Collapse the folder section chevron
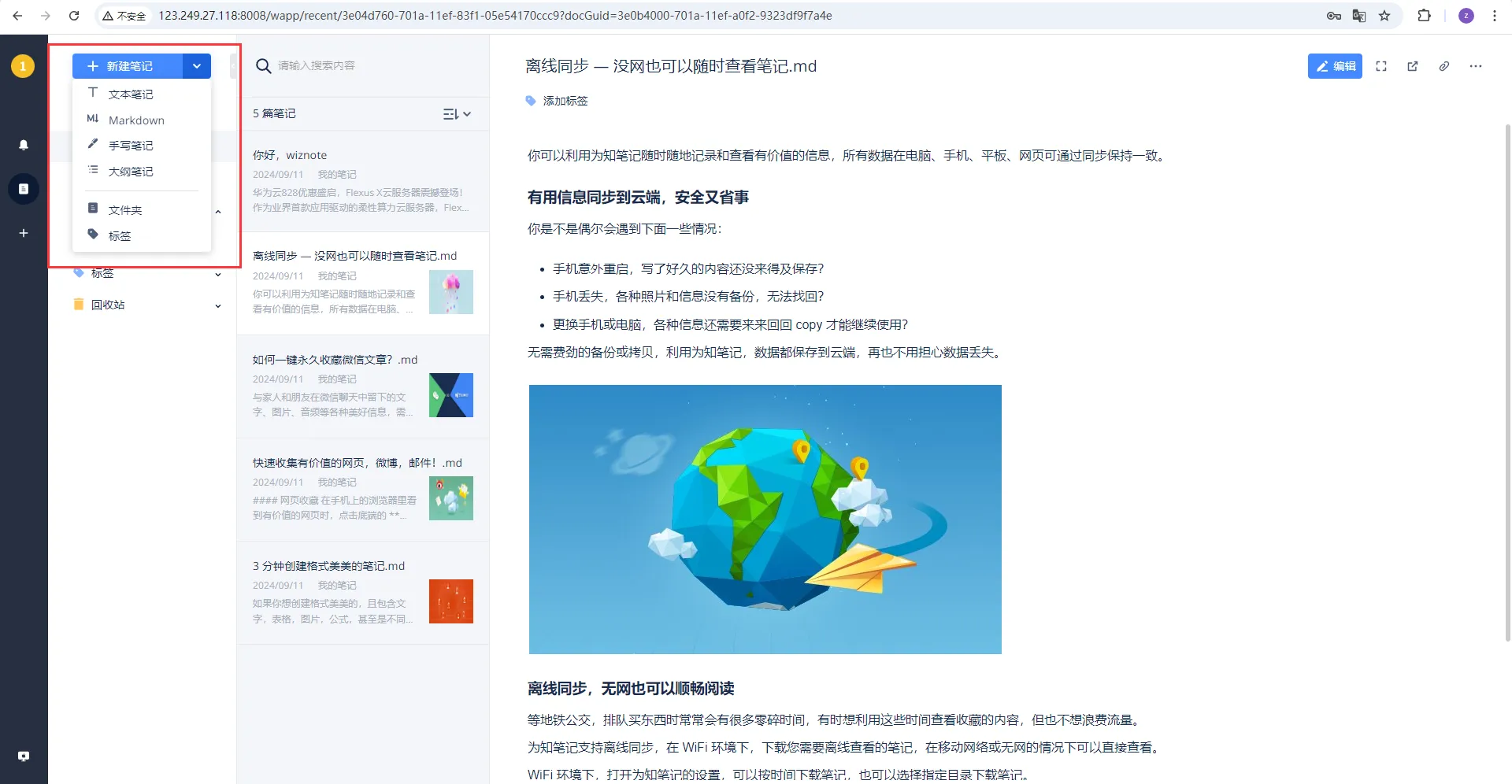Viewport: 1512px width, 784px height. click(218, 212)
